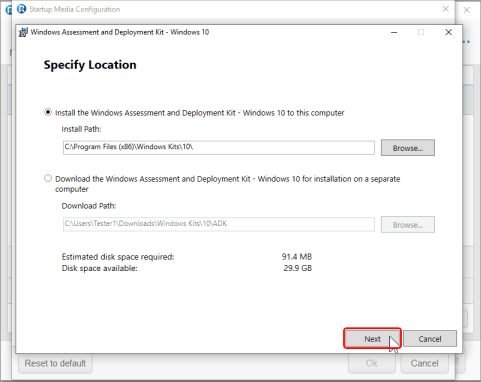481x382 pixels.
Task: Close the background window behind Startup Media Configuration
Action: pos(467,10)
